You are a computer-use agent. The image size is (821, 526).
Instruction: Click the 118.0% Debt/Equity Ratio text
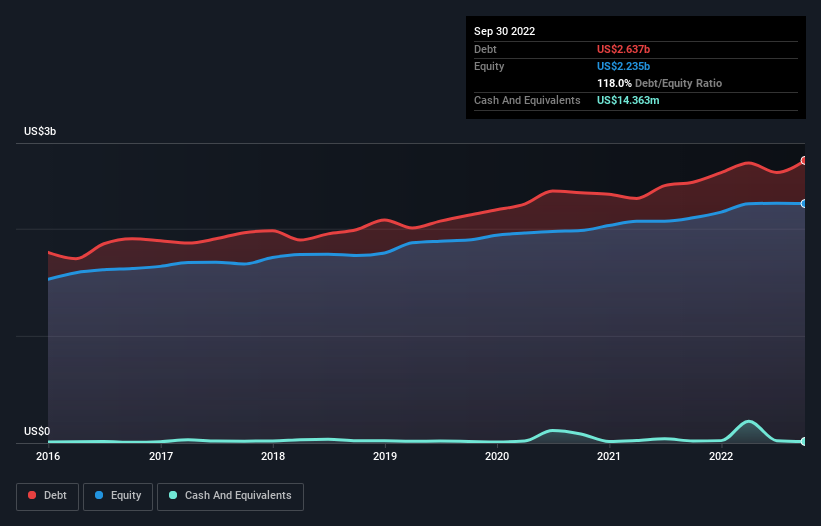659,83
